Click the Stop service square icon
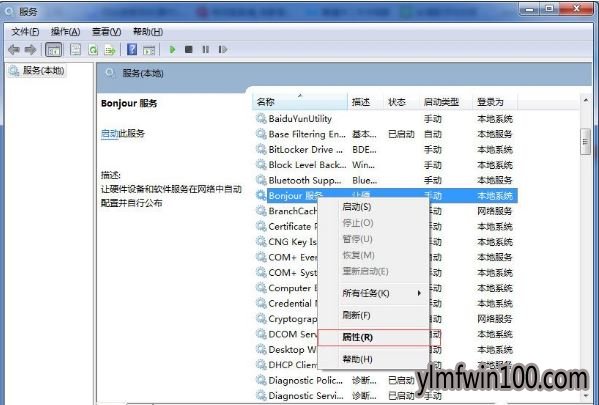Viewport: 599px width, 405px height. (x=189, y=50)
